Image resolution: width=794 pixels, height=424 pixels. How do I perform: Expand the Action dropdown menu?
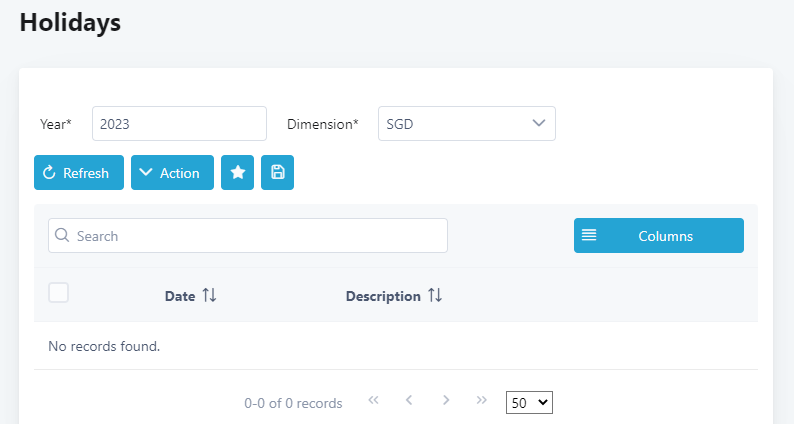pyautogui.click(x=172, y=172)
